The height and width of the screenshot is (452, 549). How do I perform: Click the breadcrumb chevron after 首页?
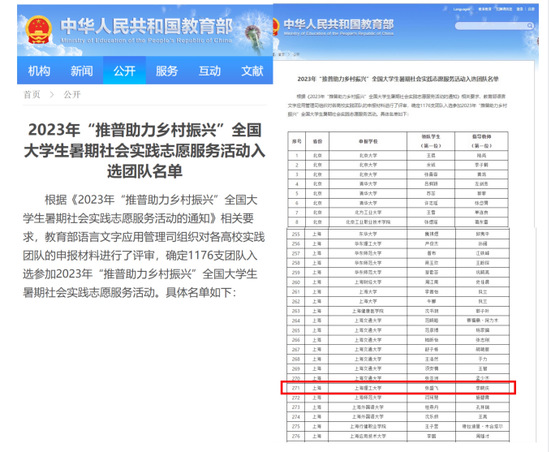point(52,95)
